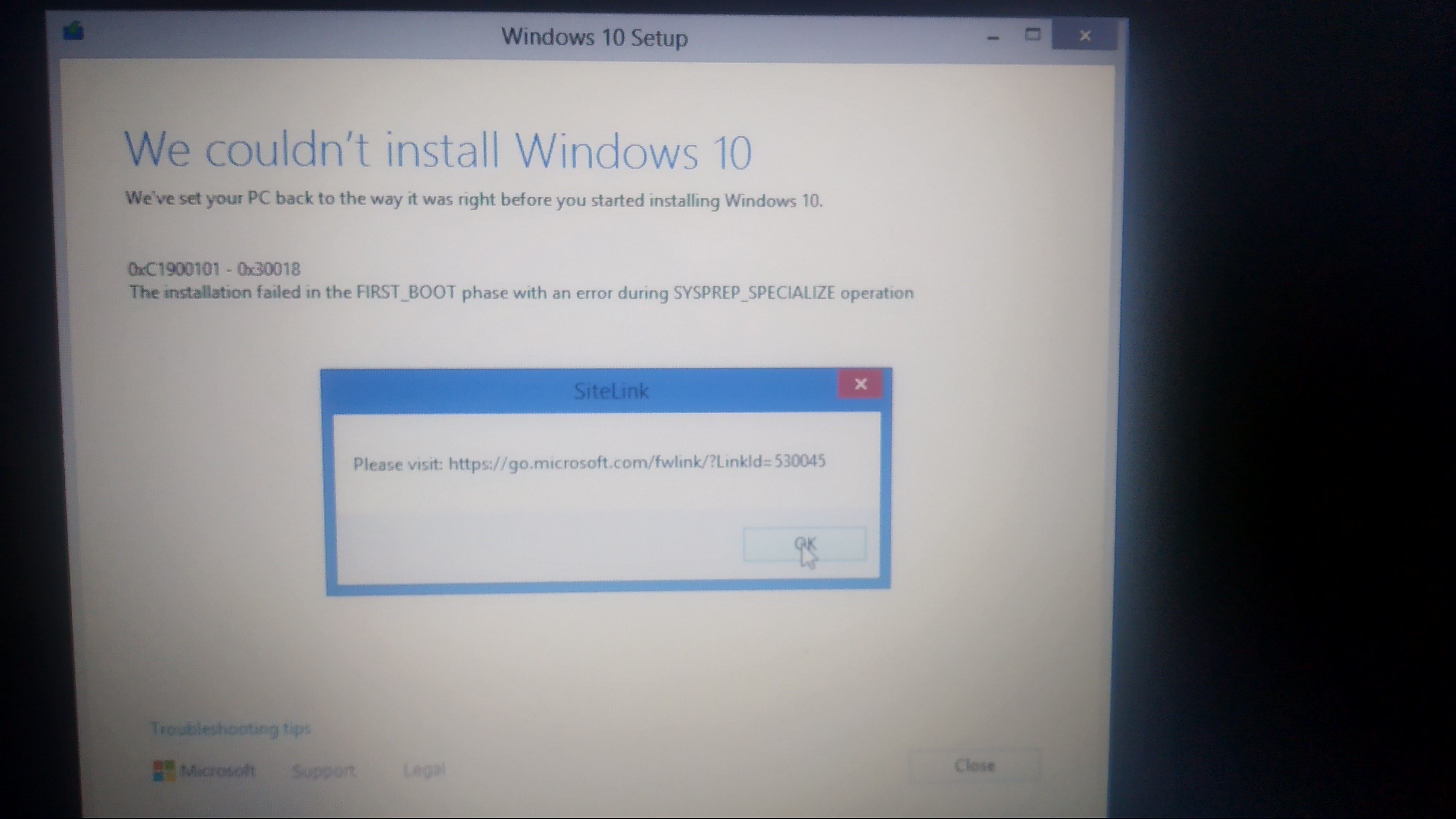Click the Windows 10 Setup title icon
The width and height of the screenshot is (1456, 819).
(x=74, y=32)
